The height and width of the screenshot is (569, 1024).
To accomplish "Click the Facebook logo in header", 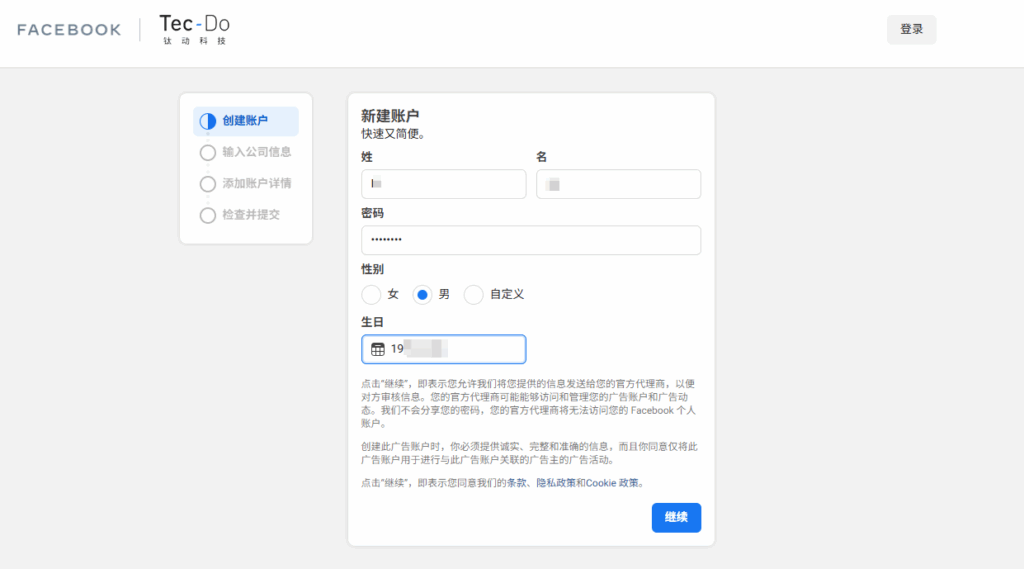I will click(x=69, y=30).
